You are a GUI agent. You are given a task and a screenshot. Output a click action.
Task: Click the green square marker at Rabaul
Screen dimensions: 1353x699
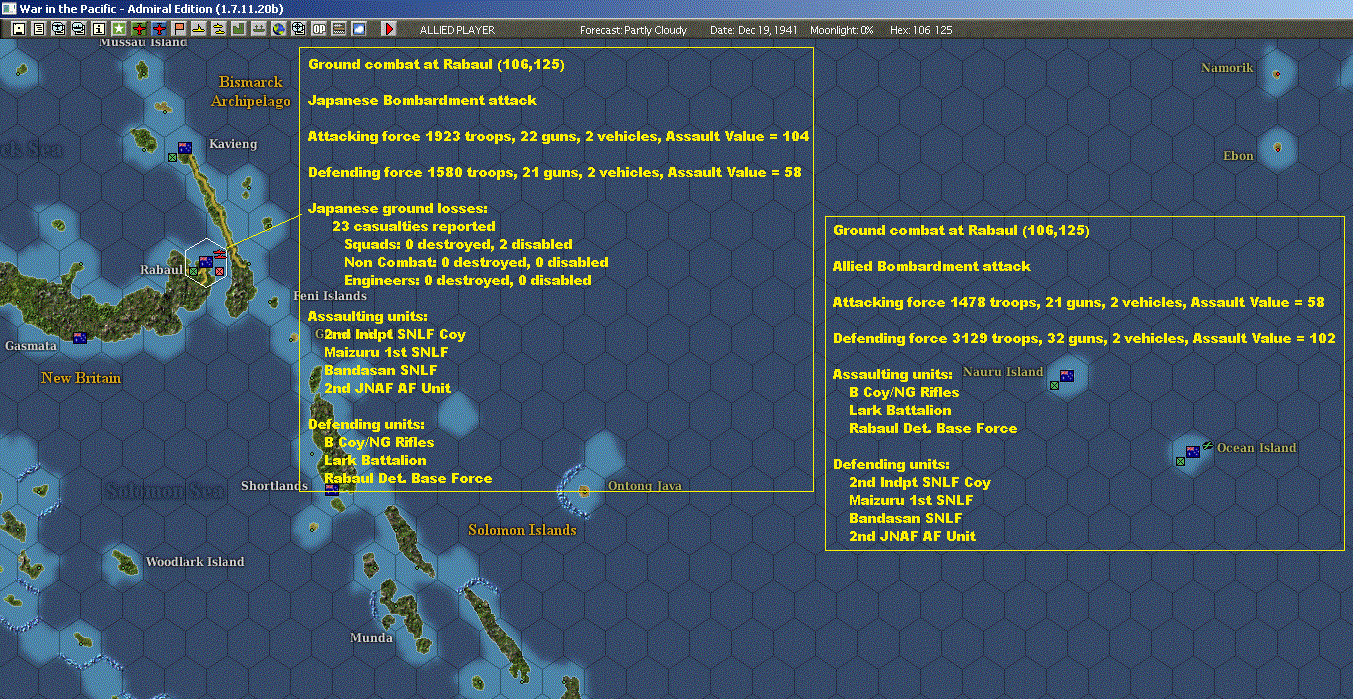coord(193,271)
